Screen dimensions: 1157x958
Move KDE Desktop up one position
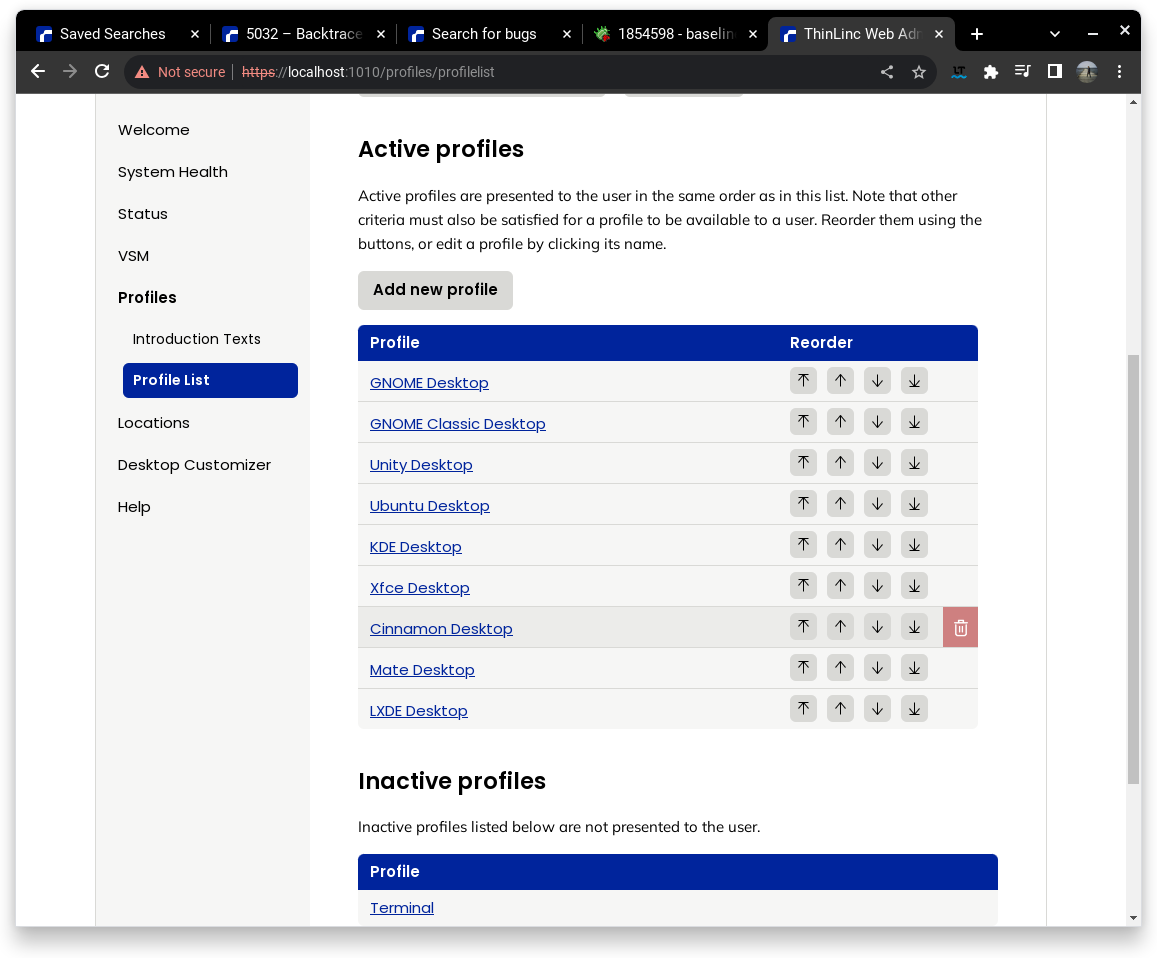[x=840, y=545]
